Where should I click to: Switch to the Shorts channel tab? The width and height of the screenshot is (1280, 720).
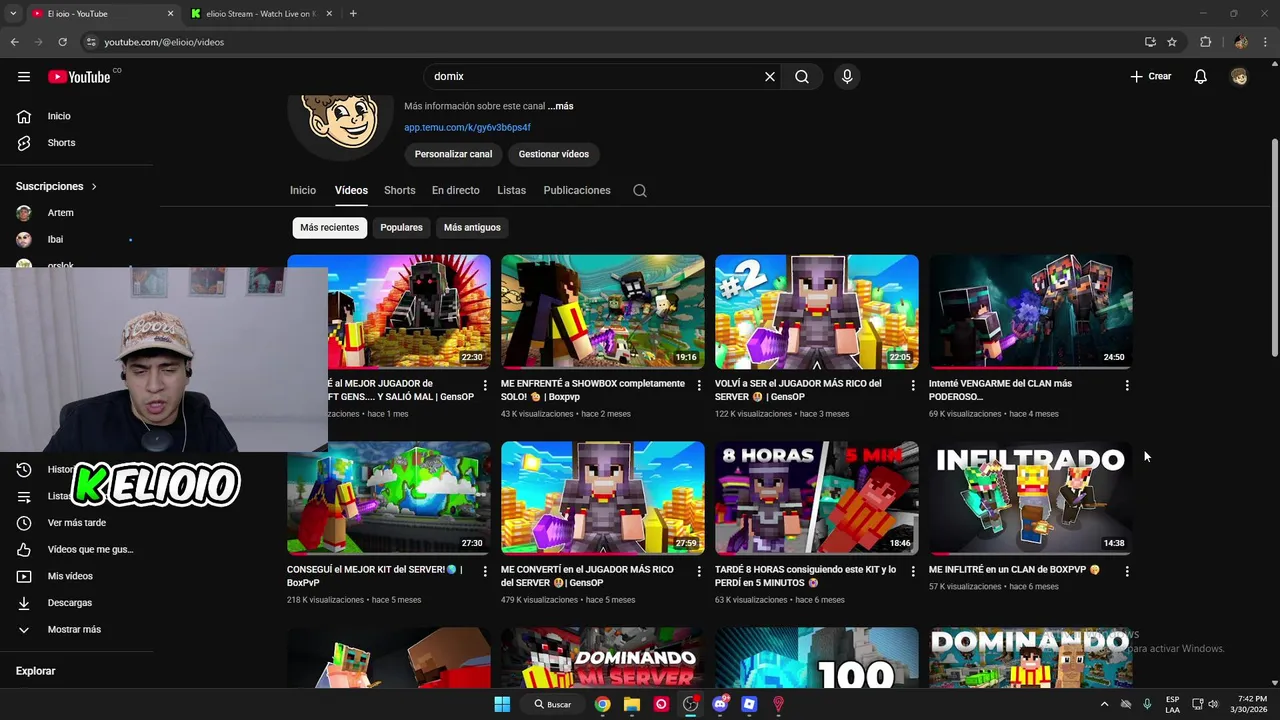click(x=400, y=190)
